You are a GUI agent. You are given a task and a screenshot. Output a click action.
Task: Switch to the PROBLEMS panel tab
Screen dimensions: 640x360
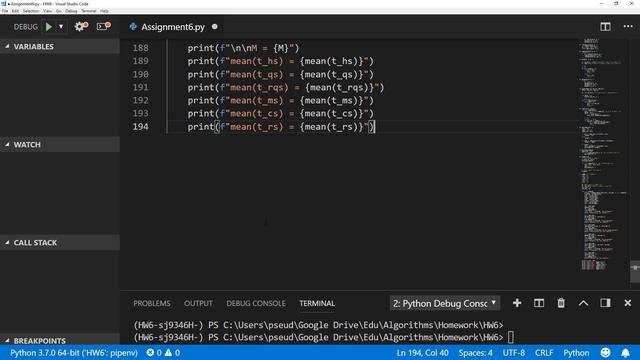(152, 303)
